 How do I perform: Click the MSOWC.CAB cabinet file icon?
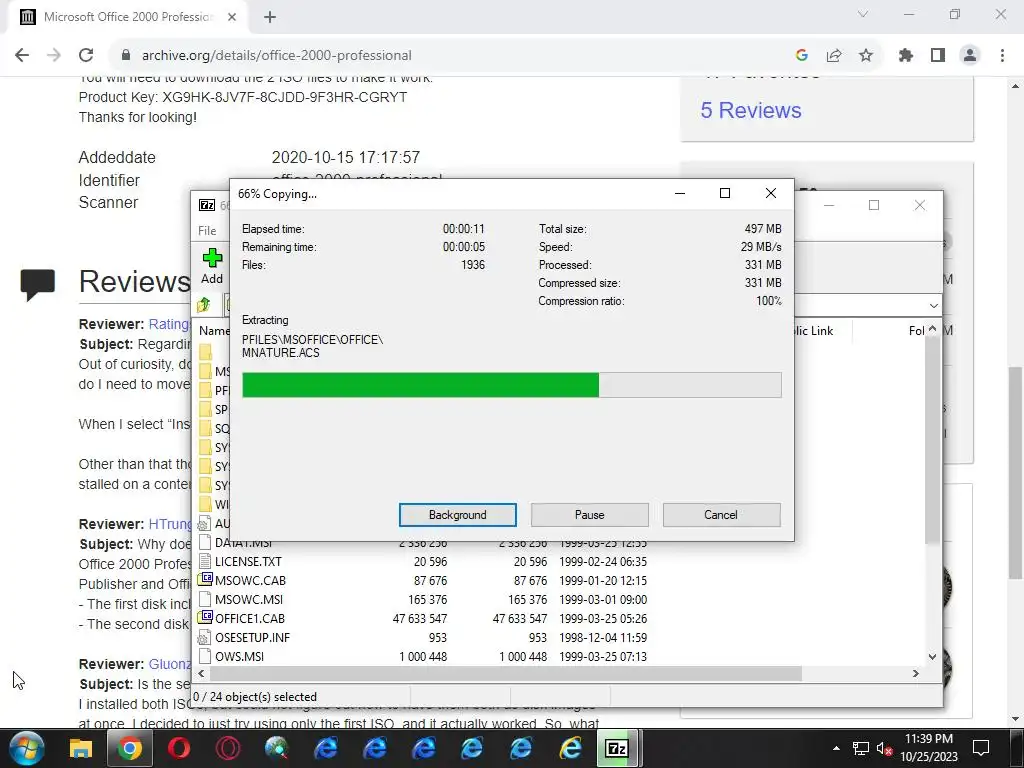[x=205, y=579]
